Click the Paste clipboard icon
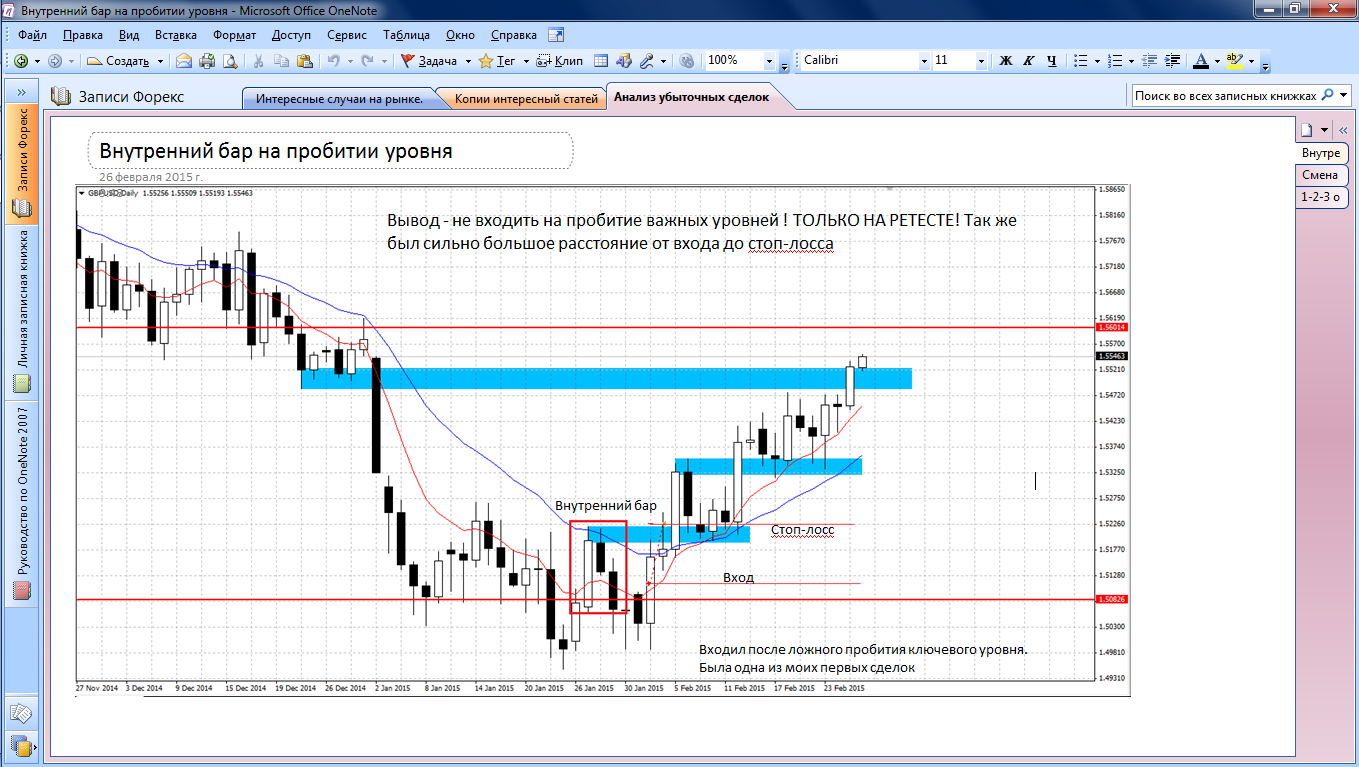 click(x=305, y=61)
